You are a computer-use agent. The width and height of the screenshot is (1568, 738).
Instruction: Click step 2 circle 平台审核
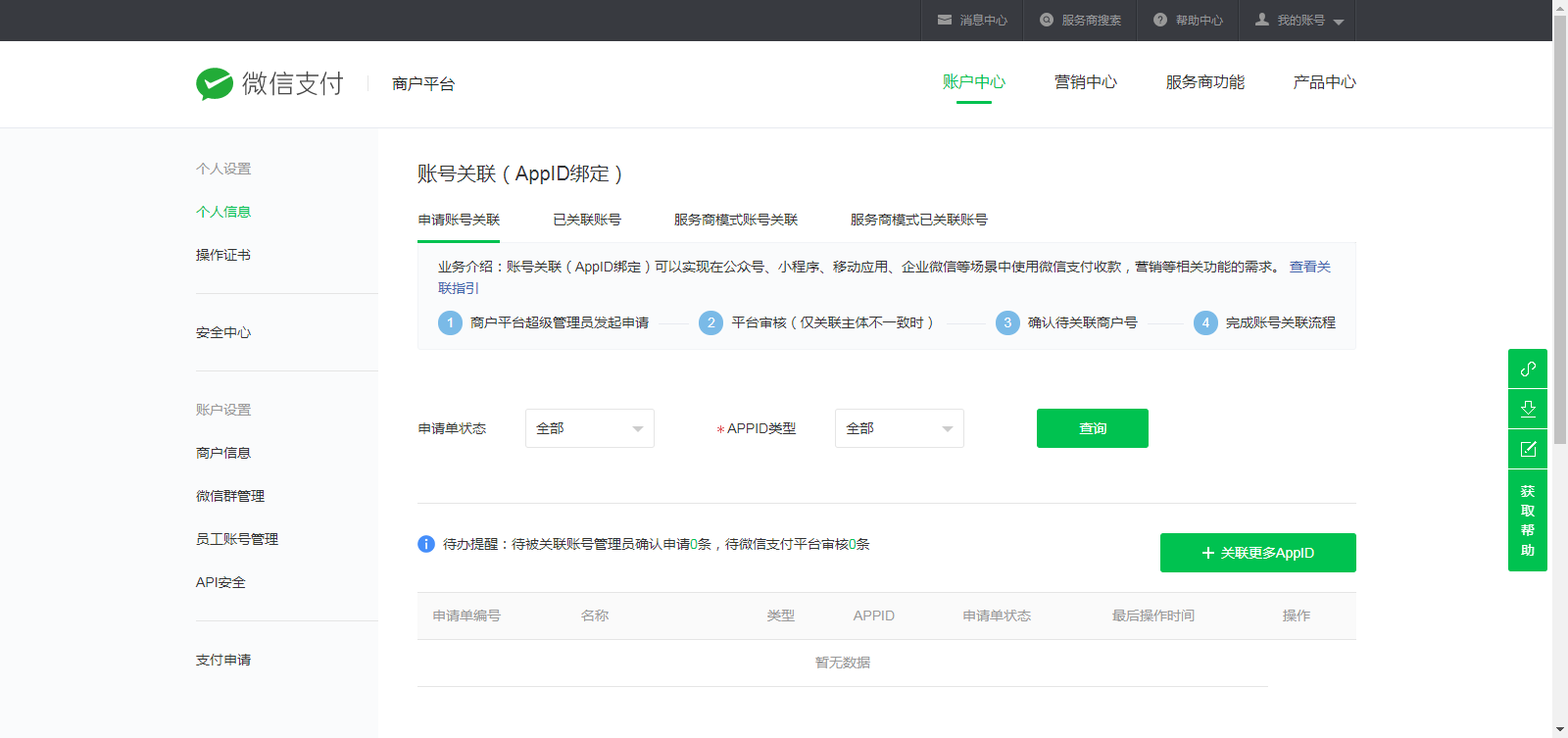tap(711, 322)
